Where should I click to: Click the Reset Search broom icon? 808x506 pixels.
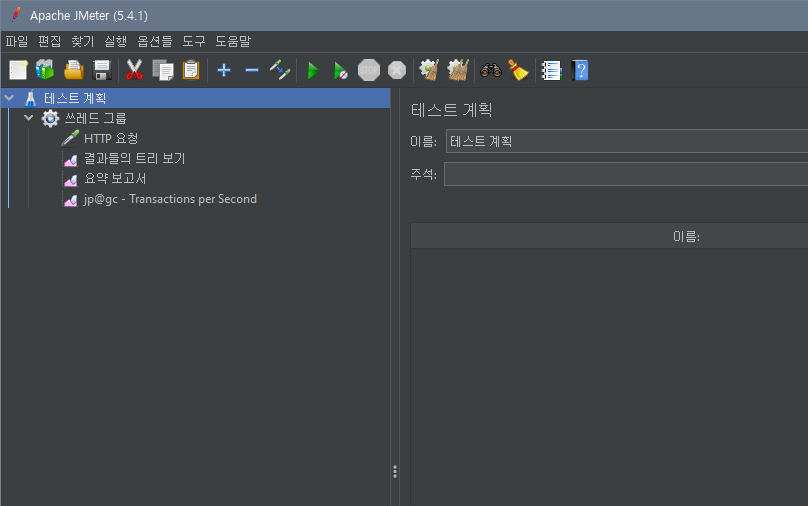(518, 70)
